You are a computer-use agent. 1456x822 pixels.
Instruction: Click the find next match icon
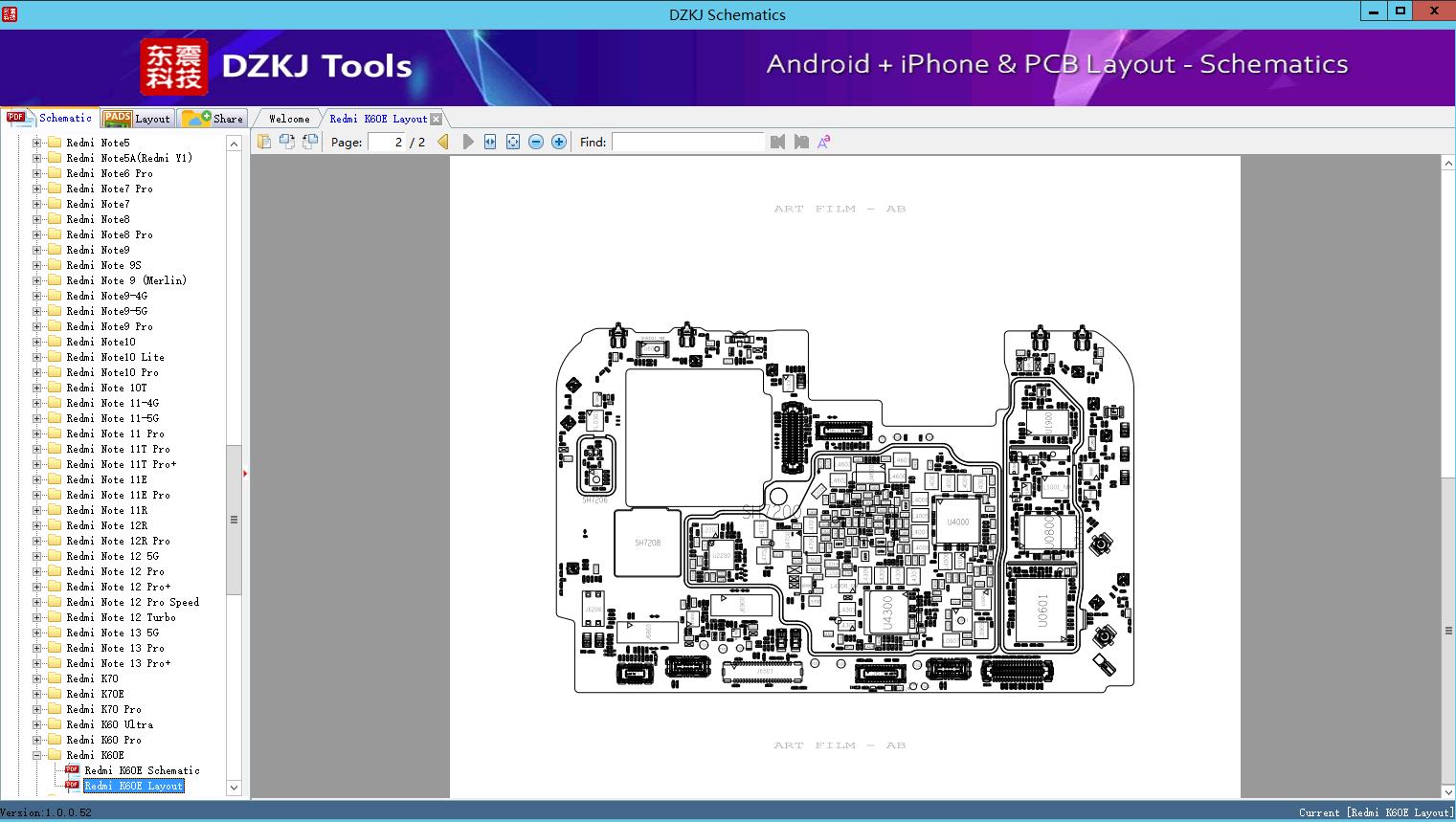tap(801, 142)
